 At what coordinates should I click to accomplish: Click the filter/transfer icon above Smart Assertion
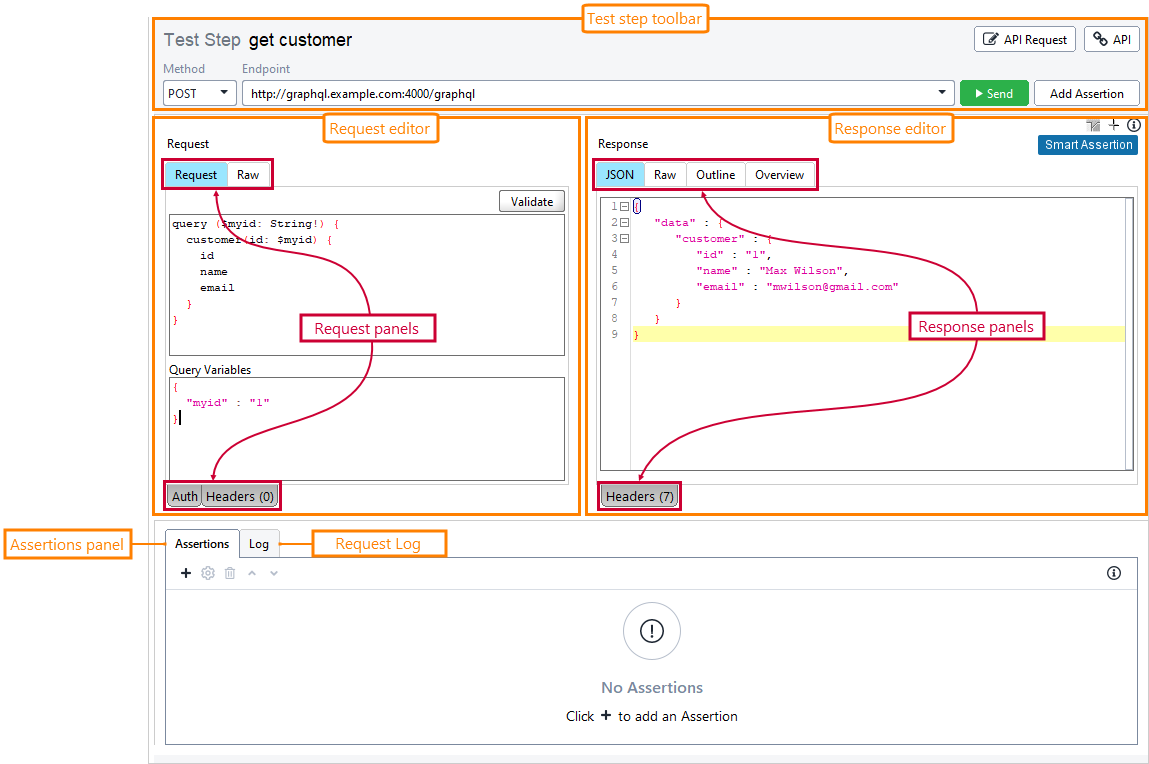1093,125
